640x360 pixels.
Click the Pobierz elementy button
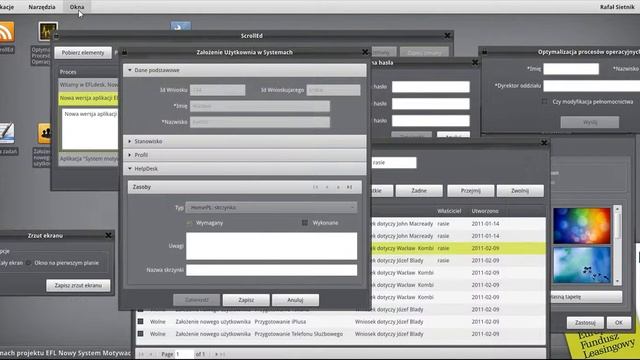pos(83,53)
